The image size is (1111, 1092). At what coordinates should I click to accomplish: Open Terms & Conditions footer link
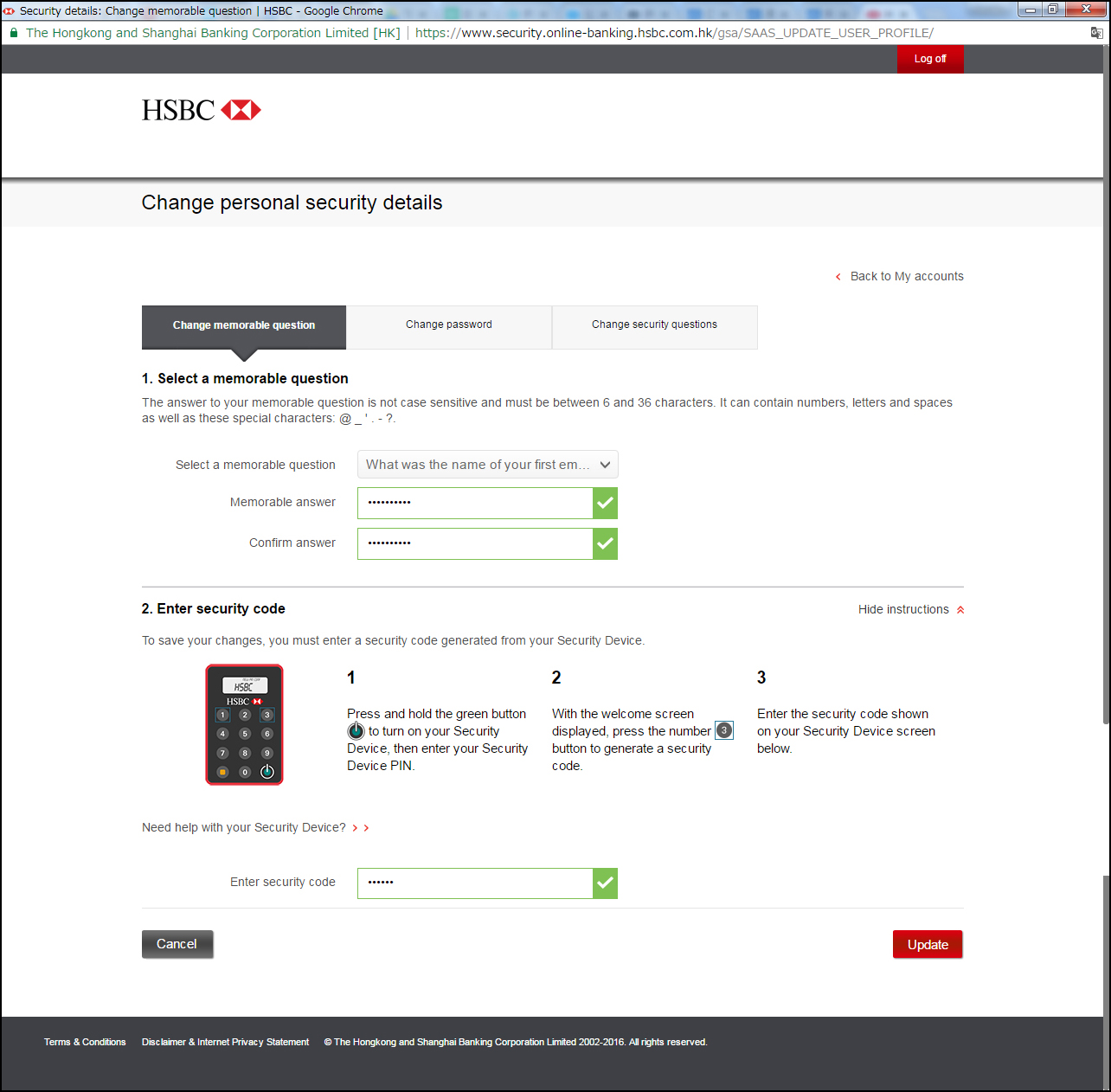pyautogui.click(x=85, y=1042)
